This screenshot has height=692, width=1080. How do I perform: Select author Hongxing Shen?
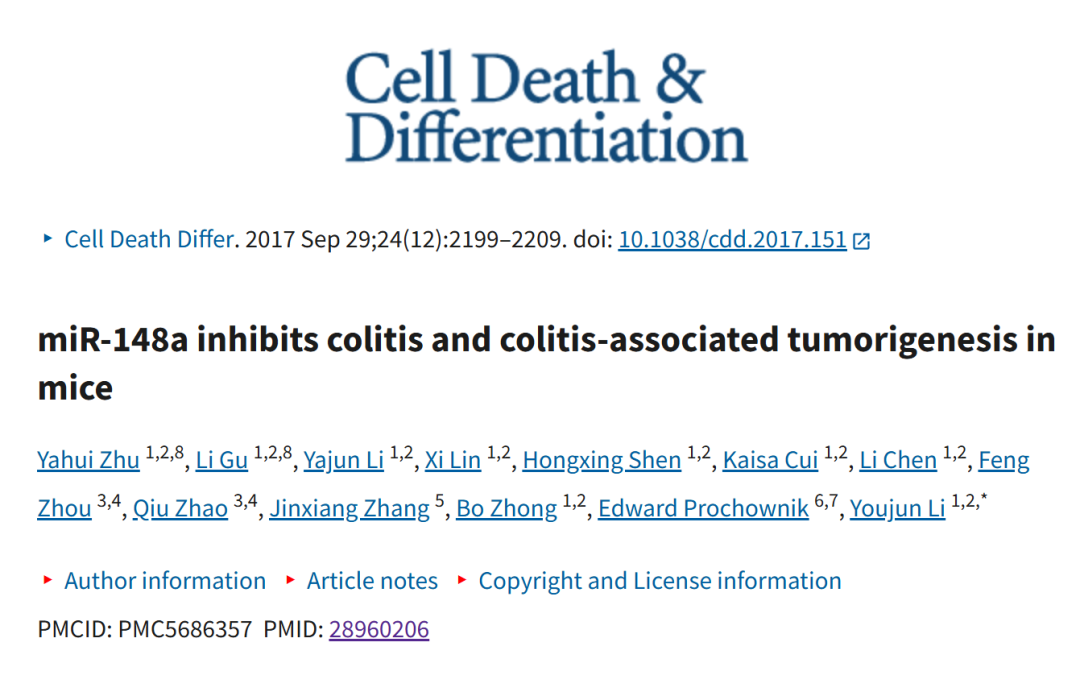click(x=602, y=460)
